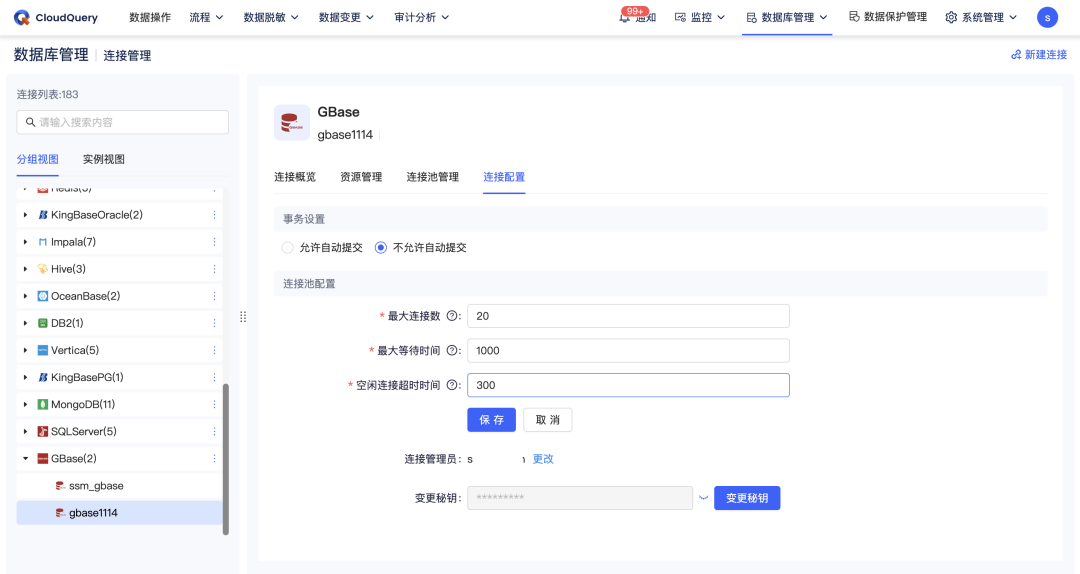
Task: Switch to 实例视图 tab
Action: (x=104, y=159)
